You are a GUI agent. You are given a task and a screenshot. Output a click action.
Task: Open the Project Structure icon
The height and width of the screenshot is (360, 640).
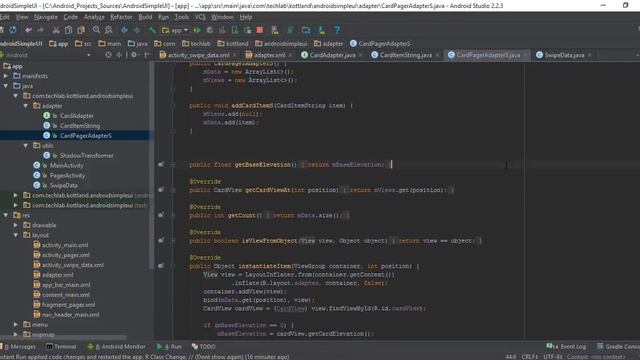pyautogui.click(x=306, y=30)
